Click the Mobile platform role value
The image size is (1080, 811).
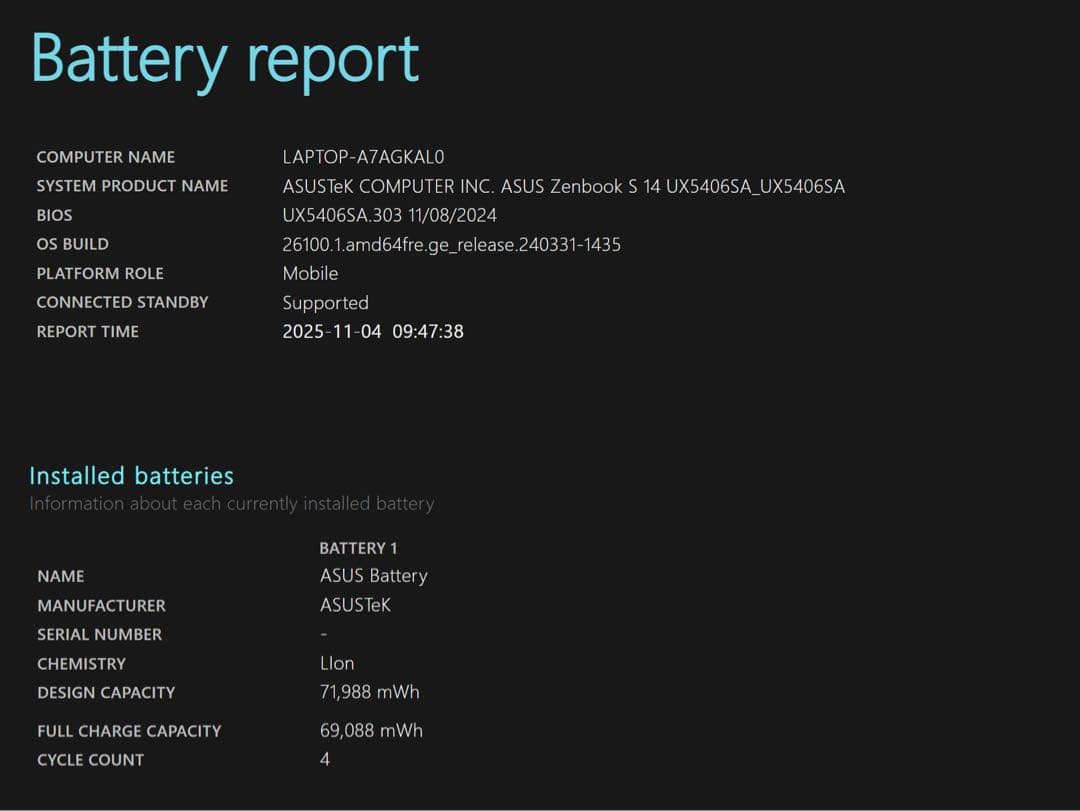[x=310, y=273]
